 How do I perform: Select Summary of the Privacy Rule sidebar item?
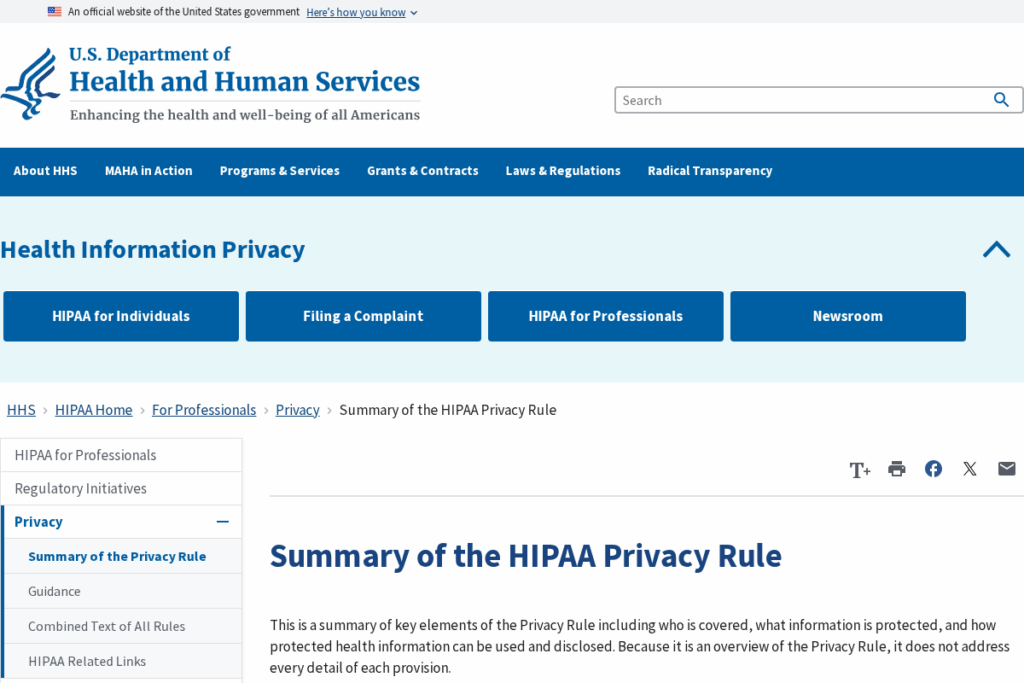click(x=123, y=556)
